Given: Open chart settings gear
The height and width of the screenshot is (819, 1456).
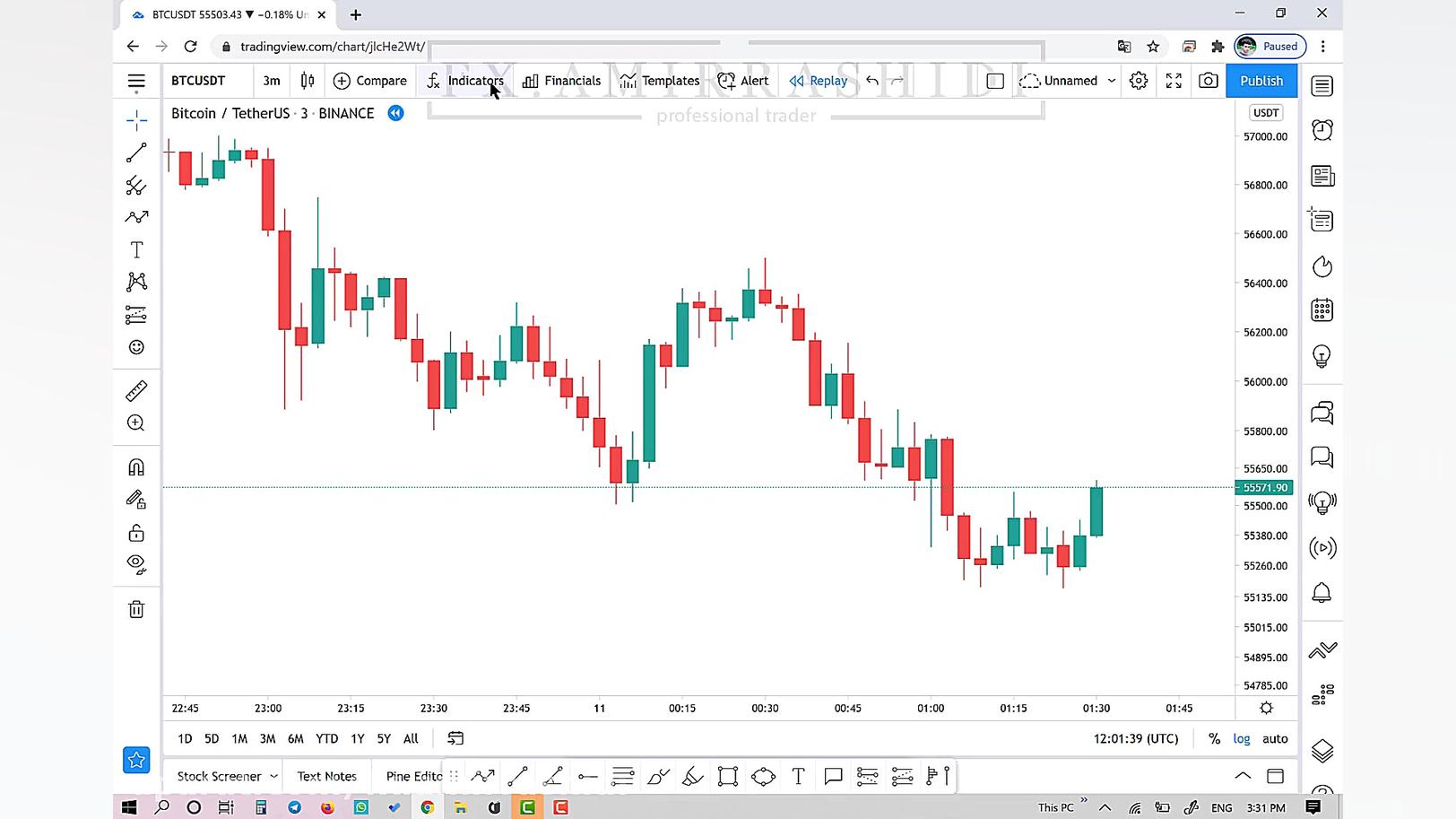Looking at the screenshot, I should tap(1139, 81).
